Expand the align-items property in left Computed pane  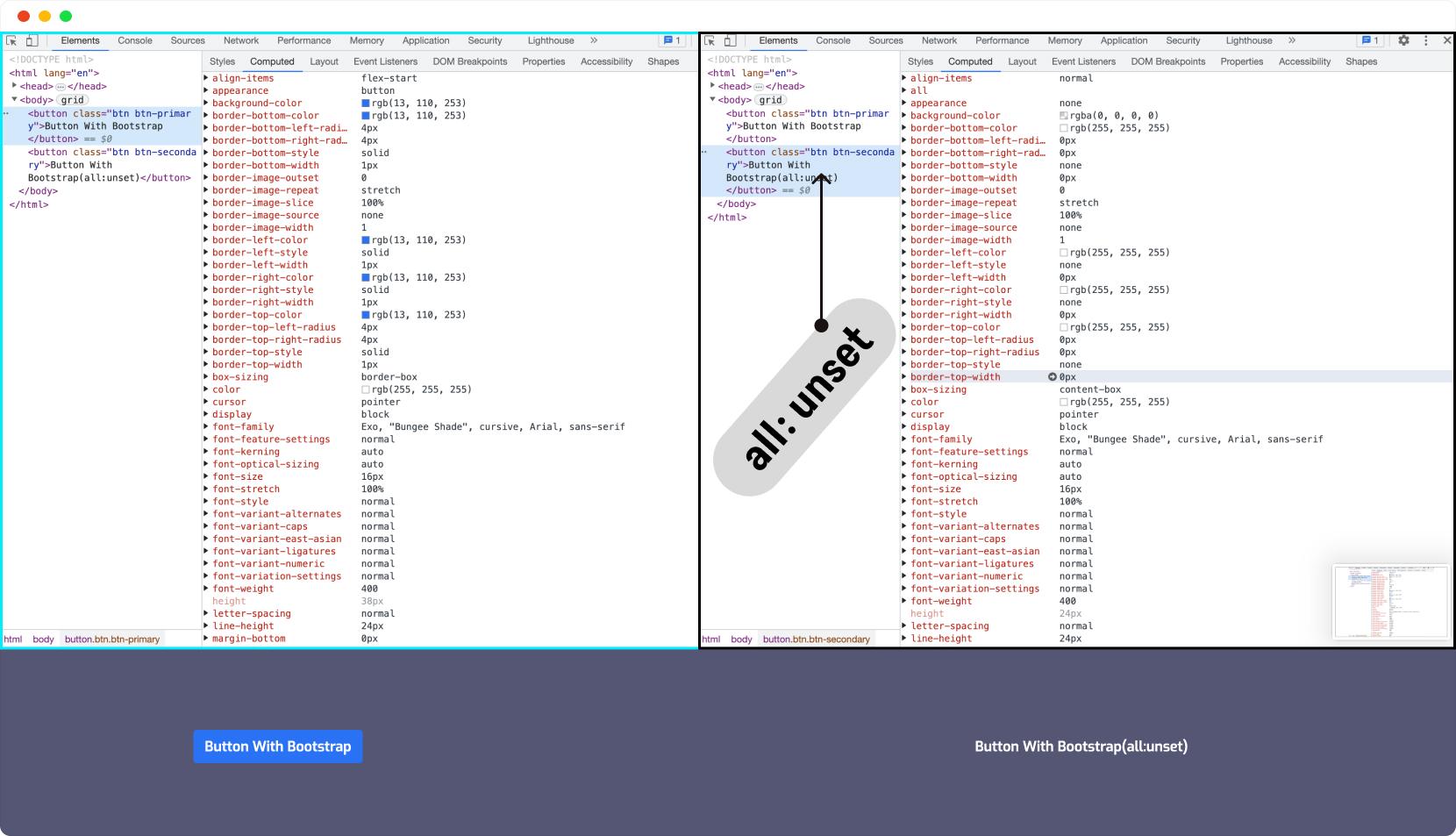206,78
